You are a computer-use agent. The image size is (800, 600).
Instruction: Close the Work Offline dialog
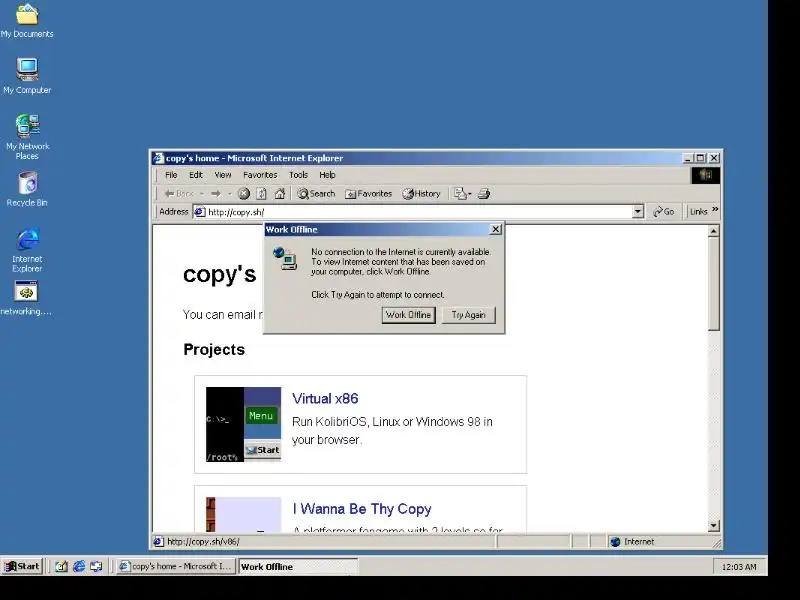point(495,230)
